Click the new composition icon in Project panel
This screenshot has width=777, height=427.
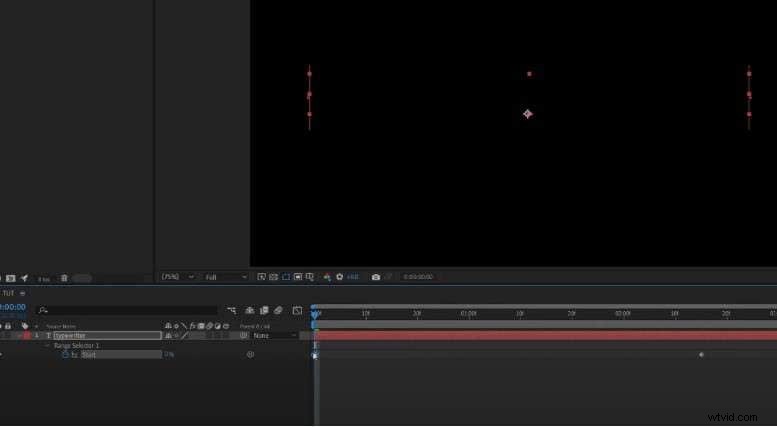[10, 278]
